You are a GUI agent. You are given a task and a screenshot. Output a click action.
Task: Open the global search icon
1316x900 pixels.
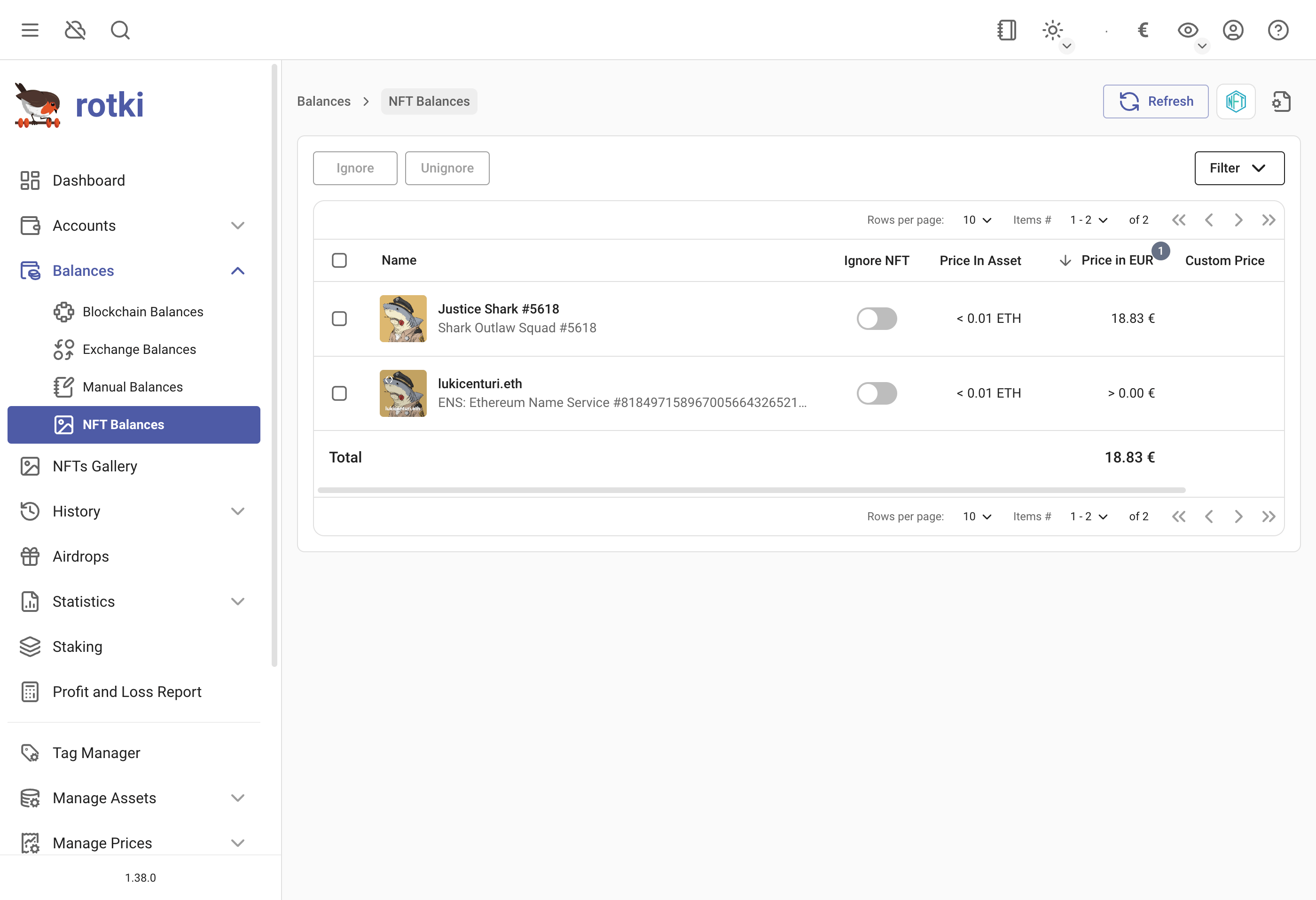point(120,30)
